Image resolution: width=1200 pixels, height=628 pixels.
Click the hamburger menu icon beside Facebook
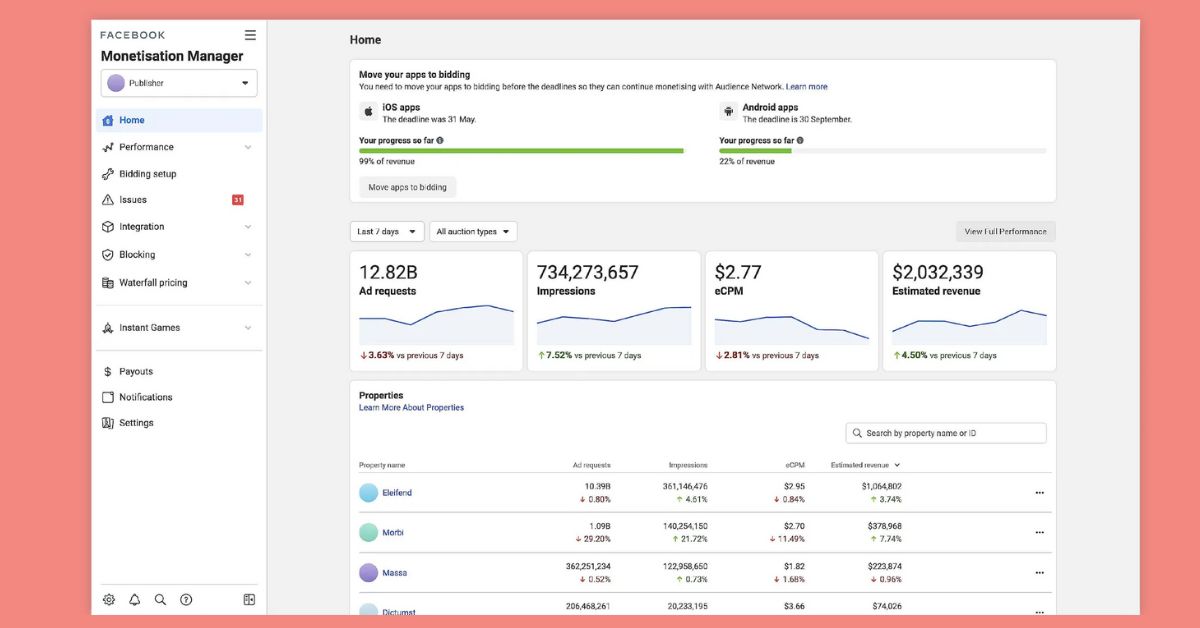250,35
